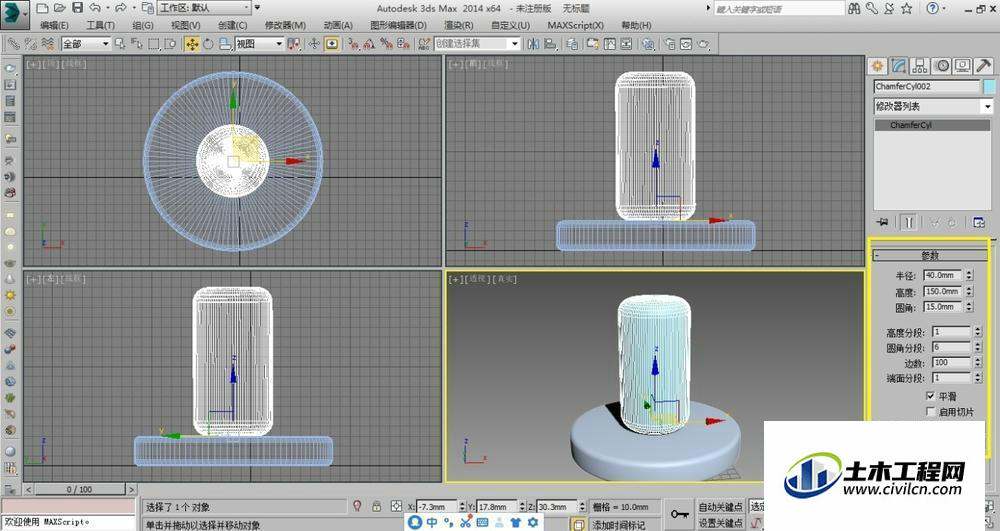Open the 全部 selection filter dropdown

coord(85,43)
